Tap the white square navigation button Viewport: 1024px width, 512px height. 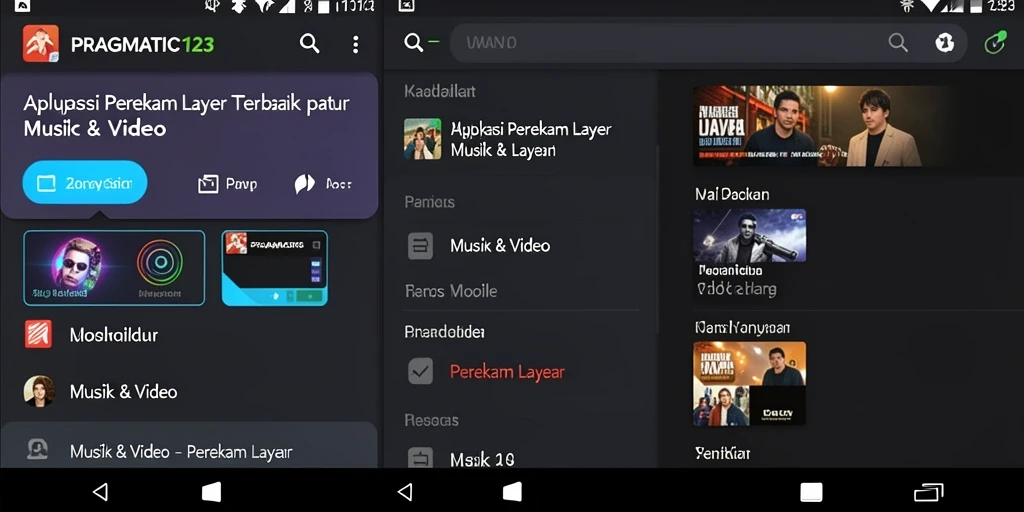[x=811, y=492]
